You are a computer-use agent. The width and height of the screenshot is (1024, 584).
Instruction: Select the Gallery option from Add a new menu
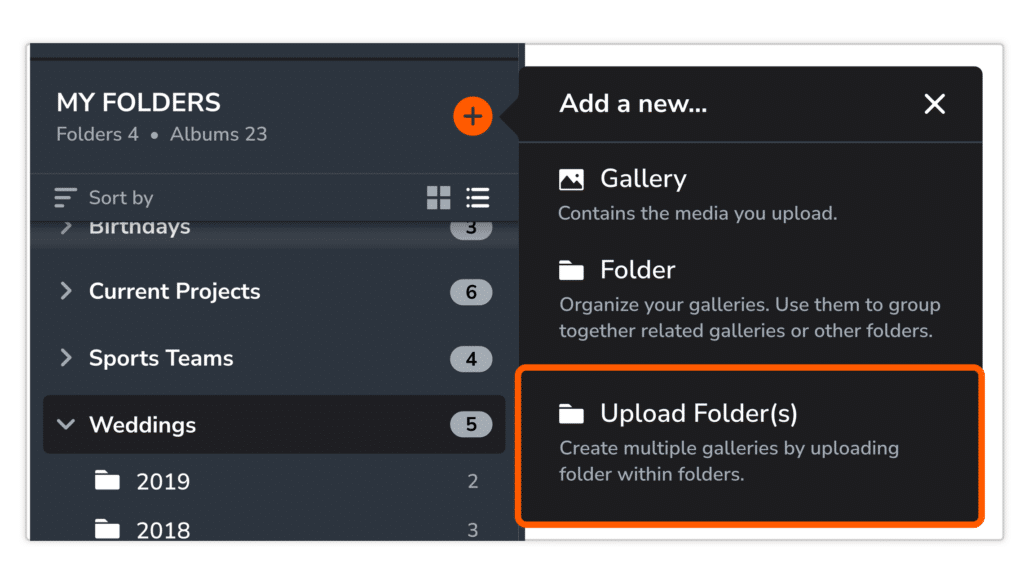[x=642, y=178]
